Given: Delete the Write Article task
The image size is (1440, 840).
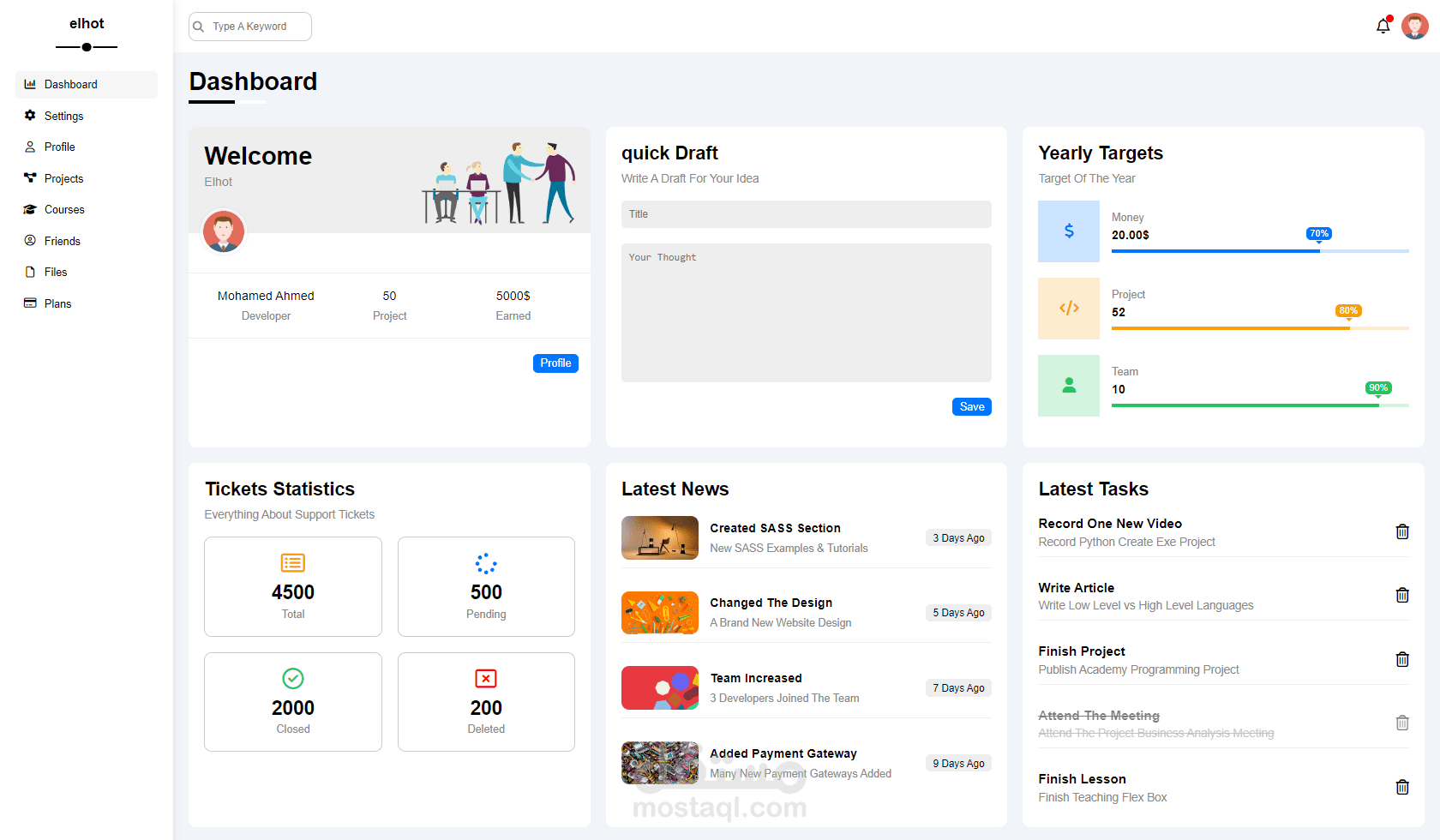Looking at the screenshot, I should 1402,595.
